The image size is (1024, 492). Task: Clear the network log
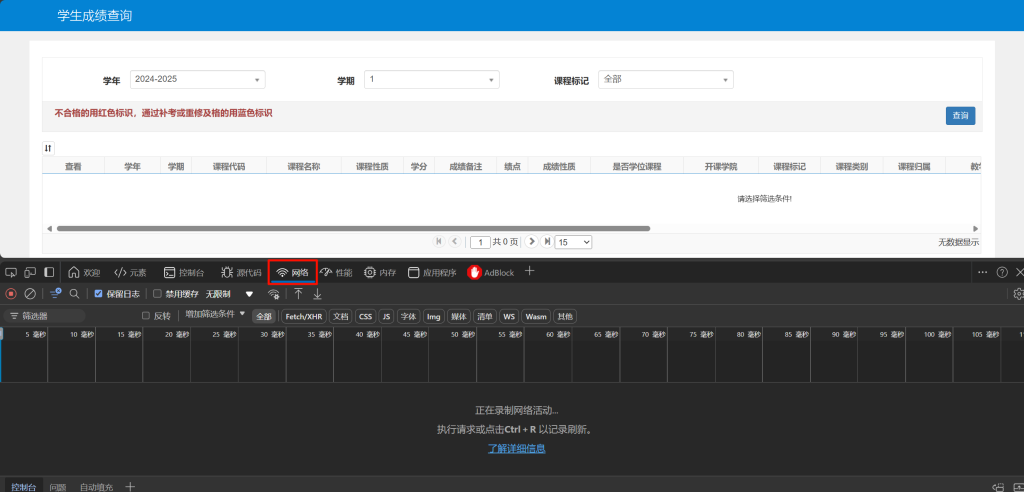pyautogui.click(x=30, y=294)
